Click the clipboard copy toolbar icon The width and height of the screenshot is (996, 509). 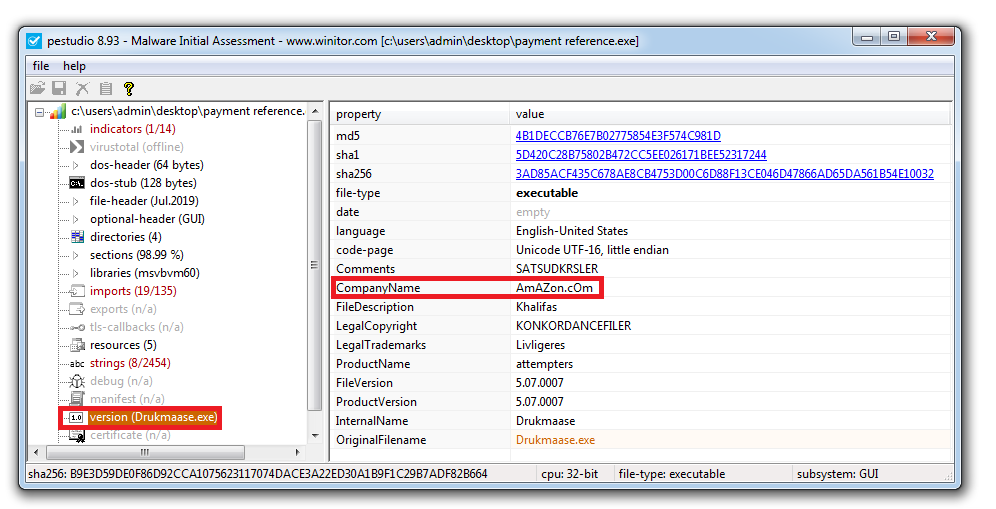pos(105,88)
